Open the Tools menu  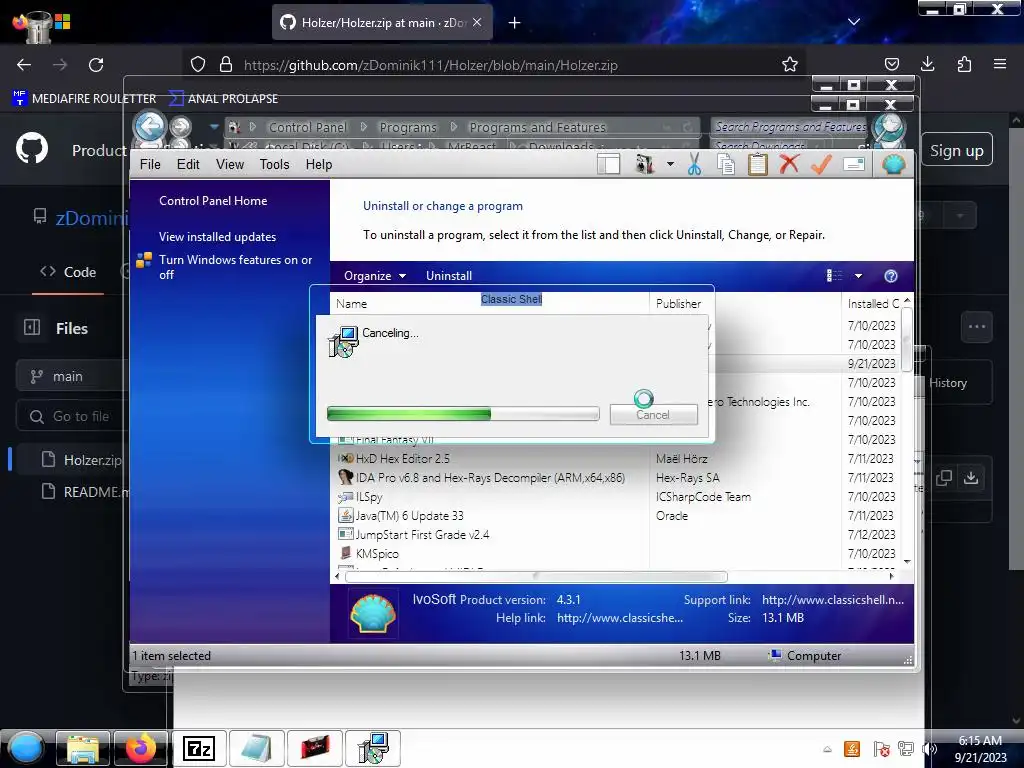[274, 165]
